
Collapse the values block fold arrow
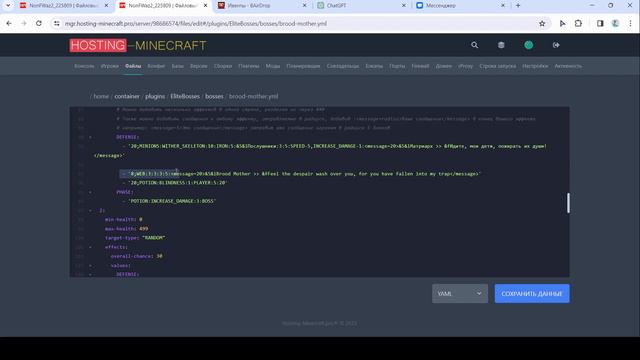[x=90, y=266]
